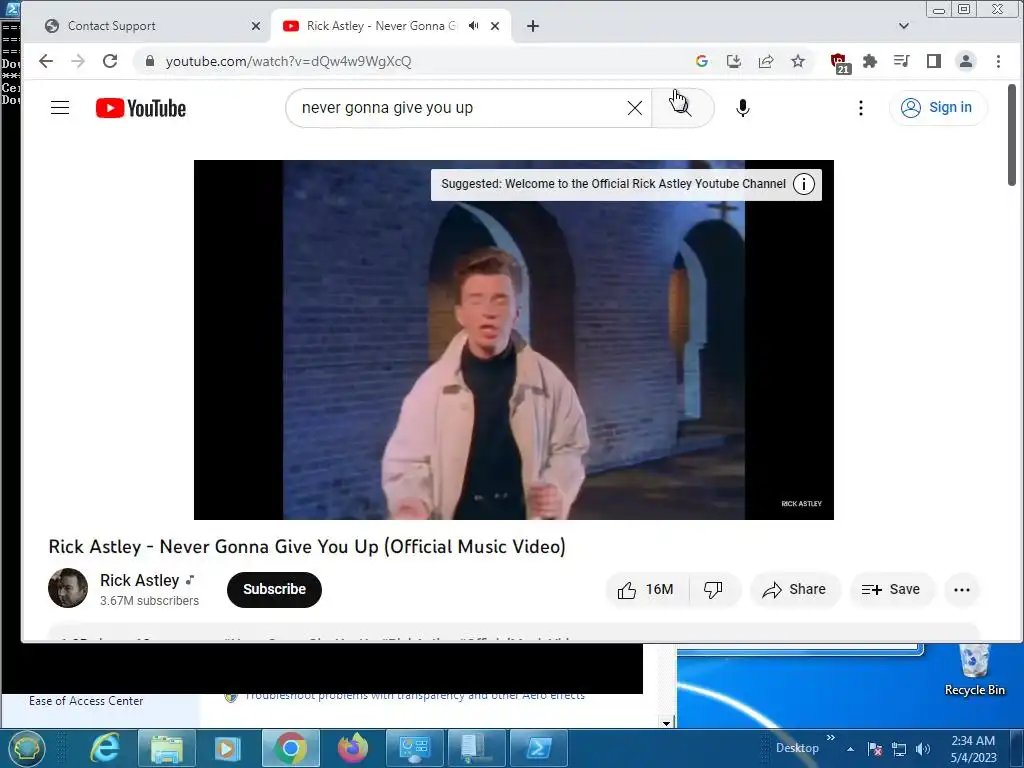This screenshot has width=1024, height=768.
Task: Open Firefox from the taskbar
Action: (x=353, y=748)
